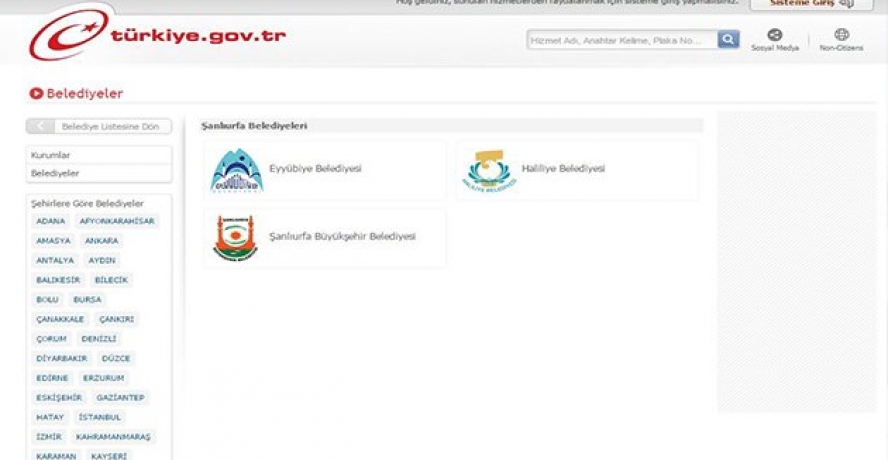Viewport: 888px width, 460px height.
Task: Open the Non-Citizens globe icon
Action: click(x=842, y=35)
